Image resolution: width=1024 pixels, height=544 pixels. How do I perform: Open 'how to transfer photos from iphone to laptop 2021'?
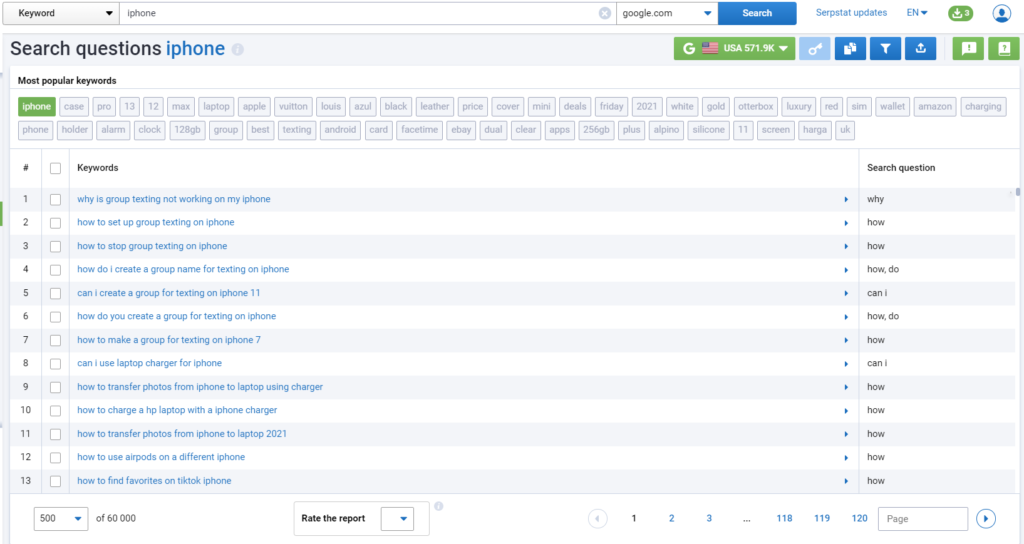tap(182, 434)
